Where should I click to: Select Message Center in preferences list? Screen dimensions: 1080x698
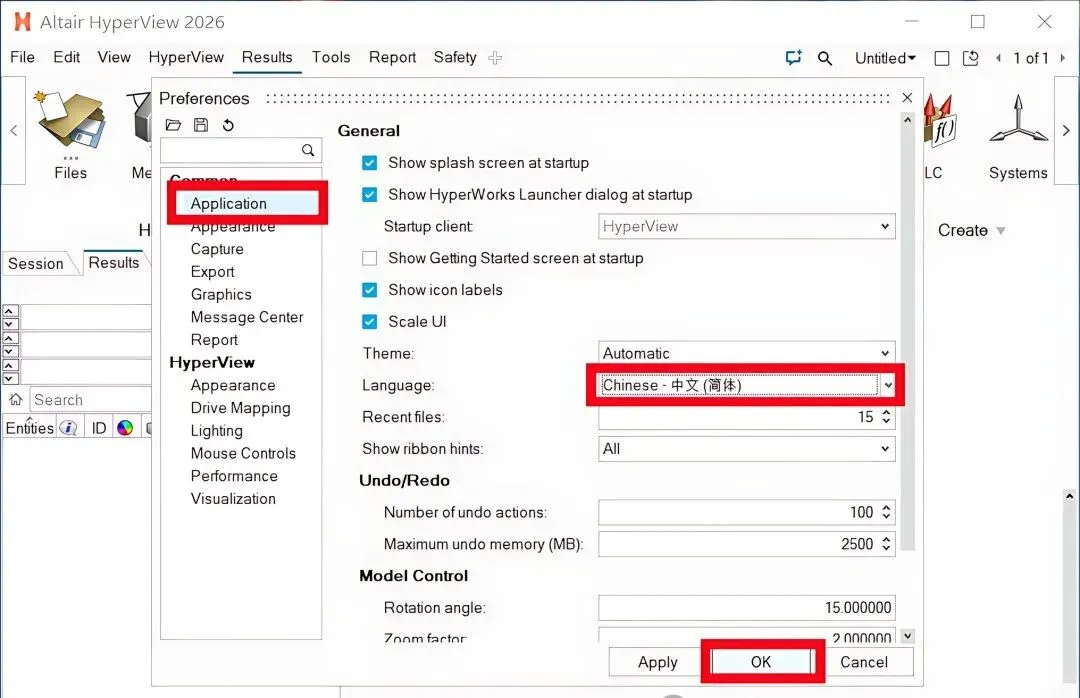point(247,317)
